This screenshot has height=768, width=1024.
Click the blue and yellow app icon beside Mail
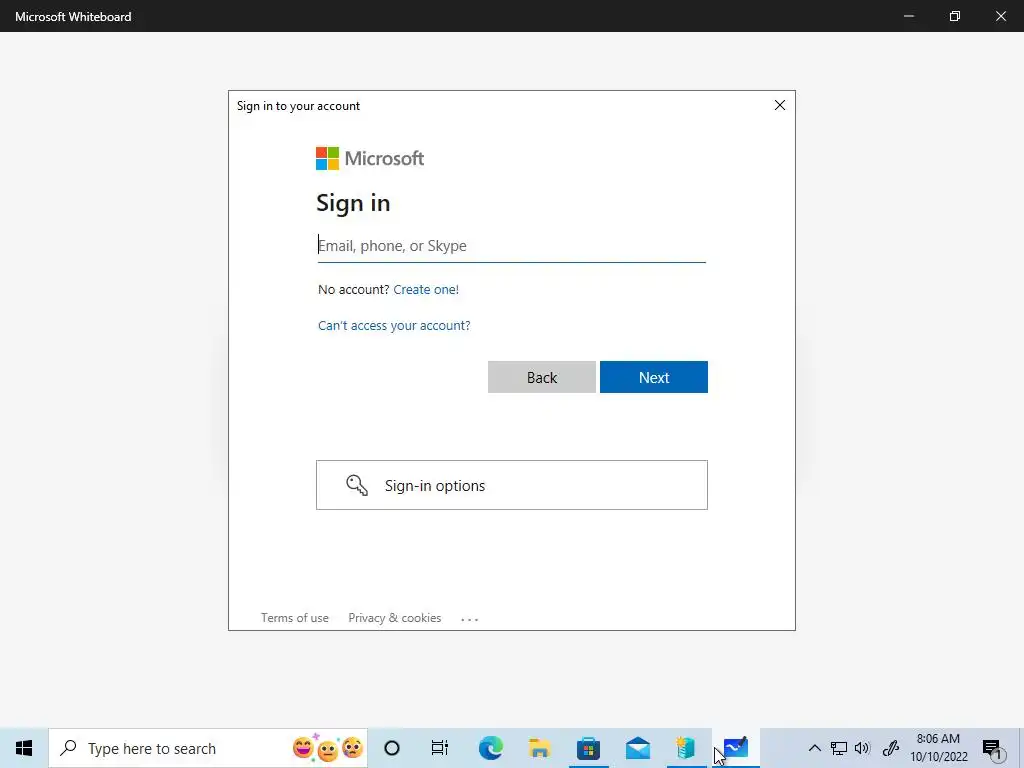pos(686,748)
